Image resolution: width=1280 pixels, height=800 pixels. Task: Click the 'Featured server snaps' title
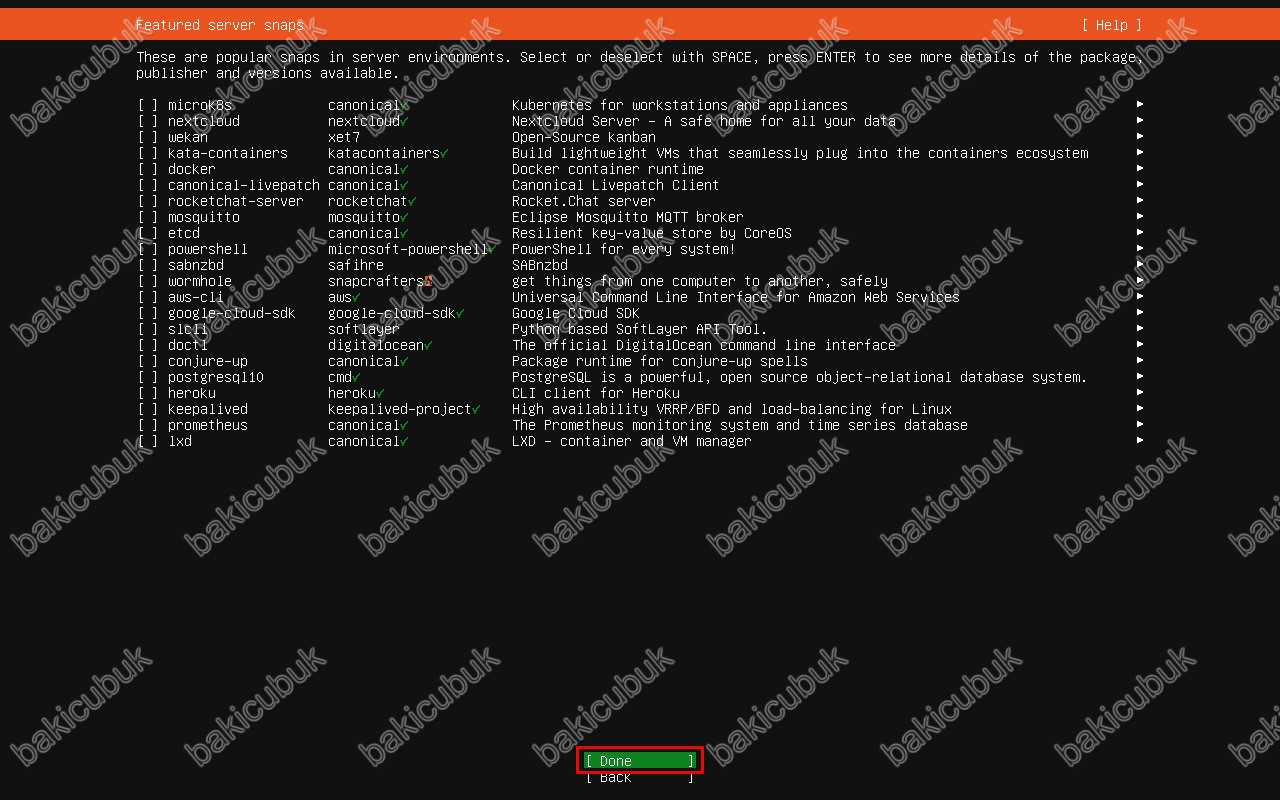pos(220,25)
